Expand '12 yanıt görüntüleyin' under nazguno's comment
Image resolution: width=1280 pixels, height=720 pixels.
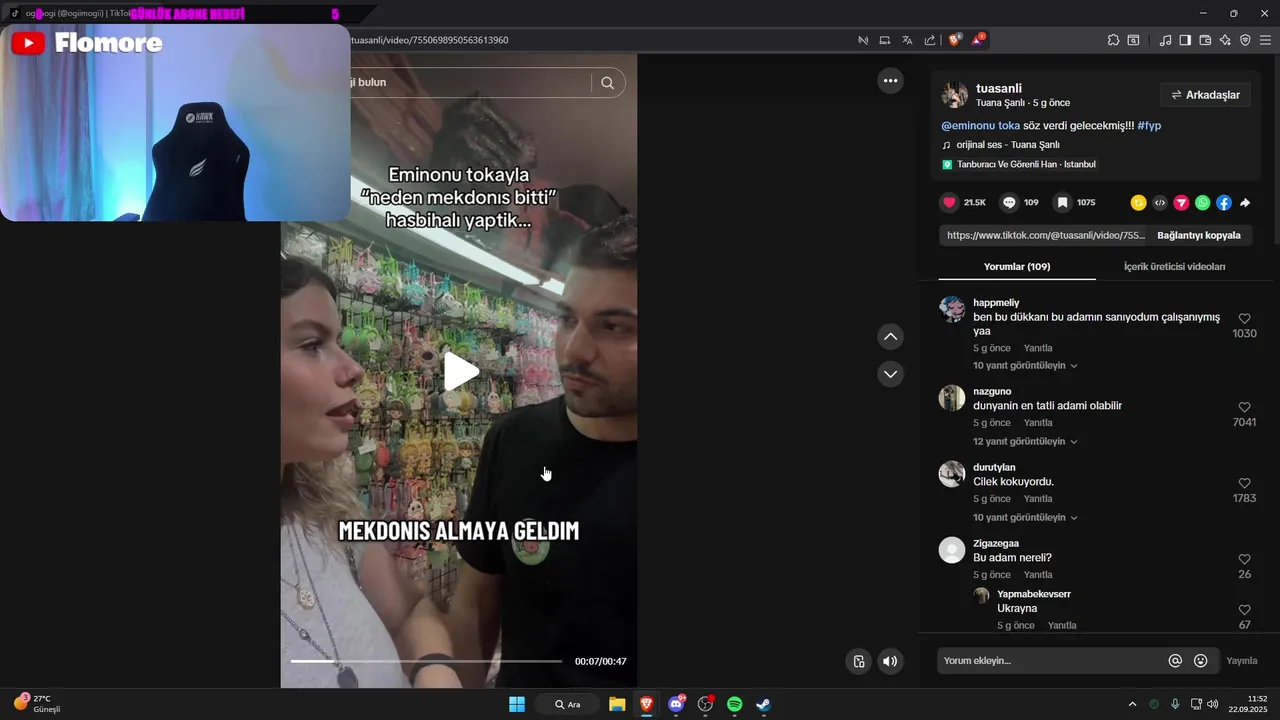click(x=1025, y=442)
